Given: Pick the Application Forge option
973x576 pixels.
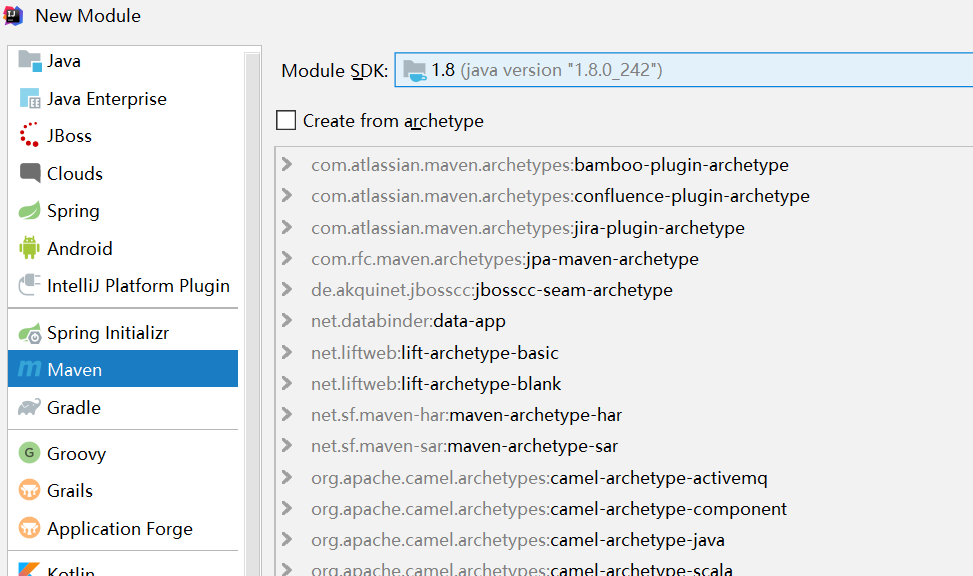Looking at the screenshot, I should pyautogui.click(x=119, y=529).
